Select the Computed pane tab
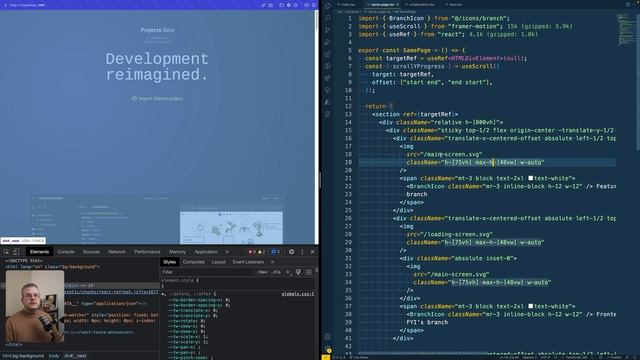640x360 pixels. 193,262
